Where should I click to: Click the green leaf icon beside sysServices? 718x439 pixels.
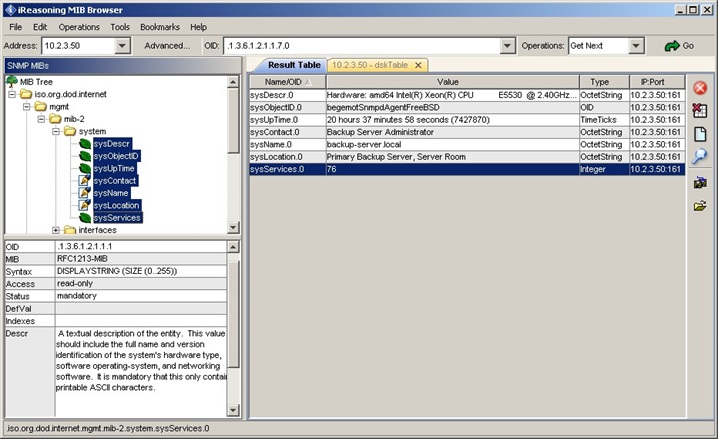(x=85, y=217)
